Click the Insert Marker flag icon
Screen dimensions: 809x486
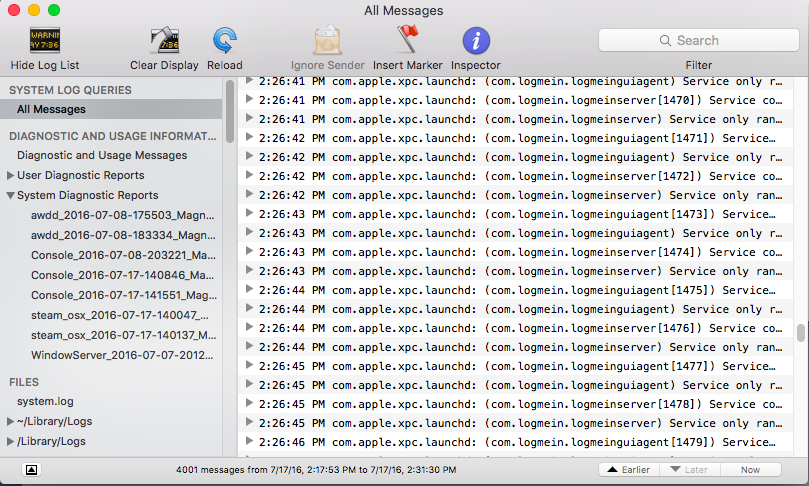pyautogui.click(x=408, y=40)
